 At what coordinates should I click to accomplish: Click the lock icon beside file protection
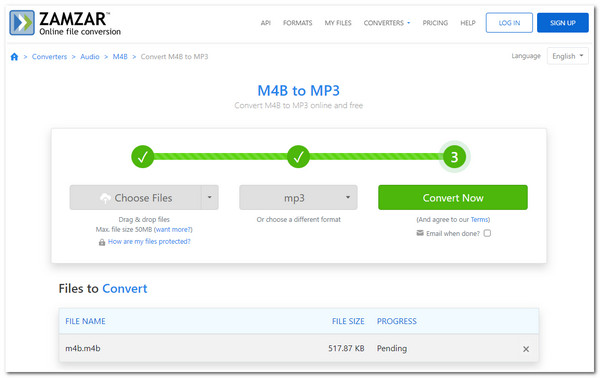pos(102,242)
